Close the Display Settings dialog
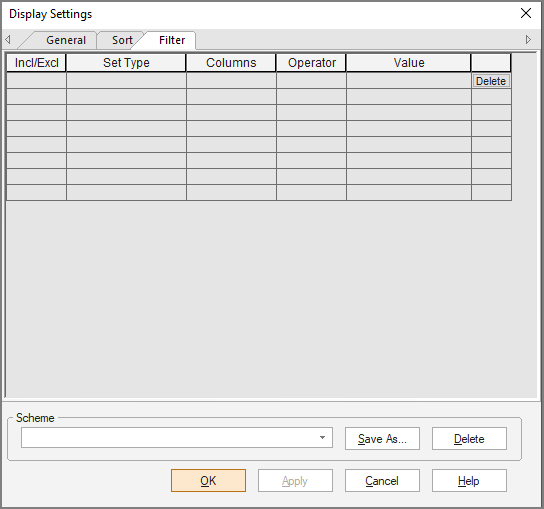The height and width of the screenshot is (509, 544). pyautogui.click(x=526, y=14)
